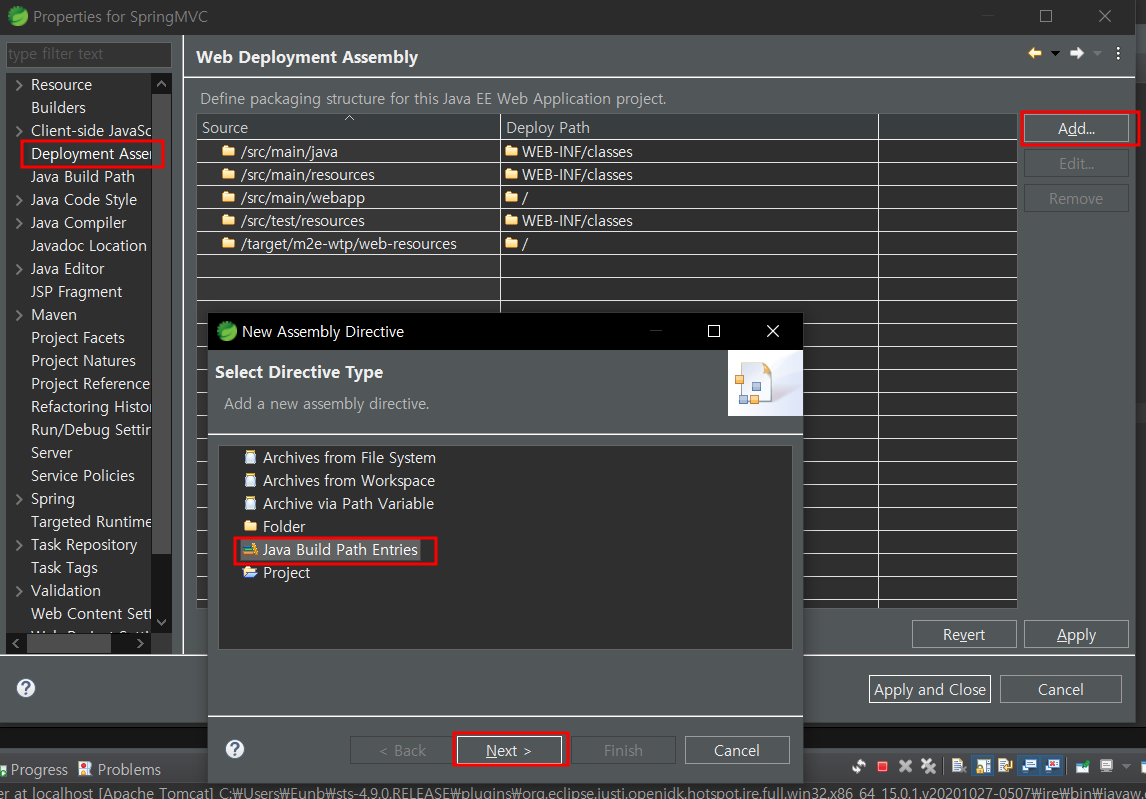Expand the Spring node

19,499
